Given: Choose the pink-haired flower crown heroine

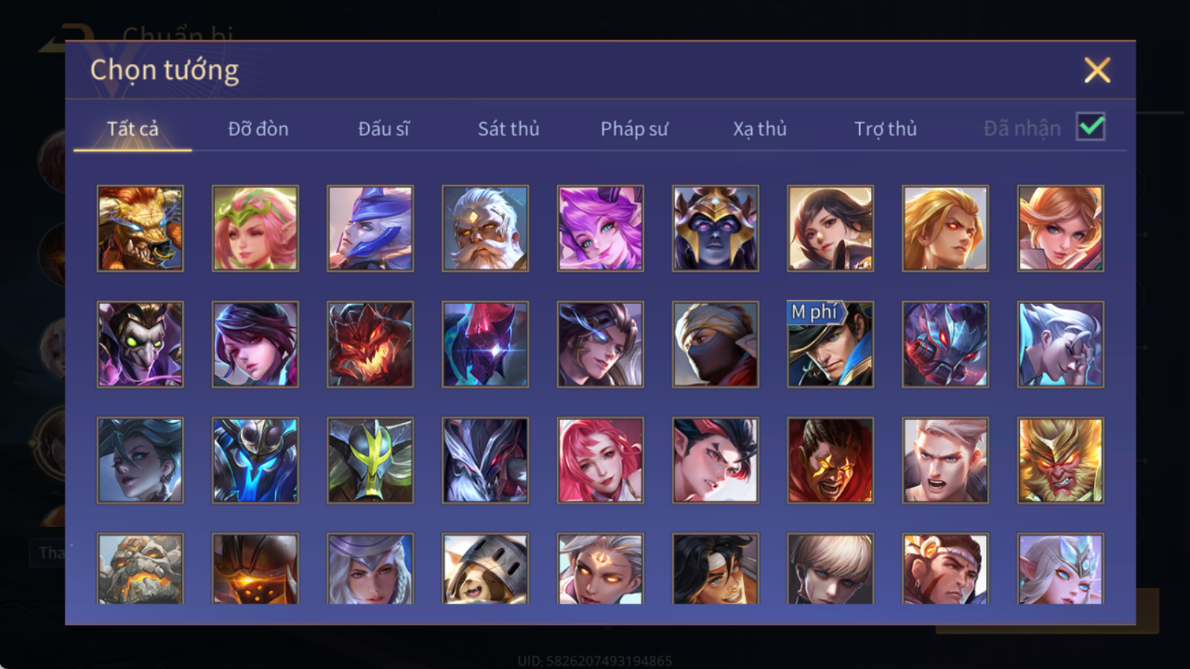Looking at the screenshot, I should tap(255, 228).
